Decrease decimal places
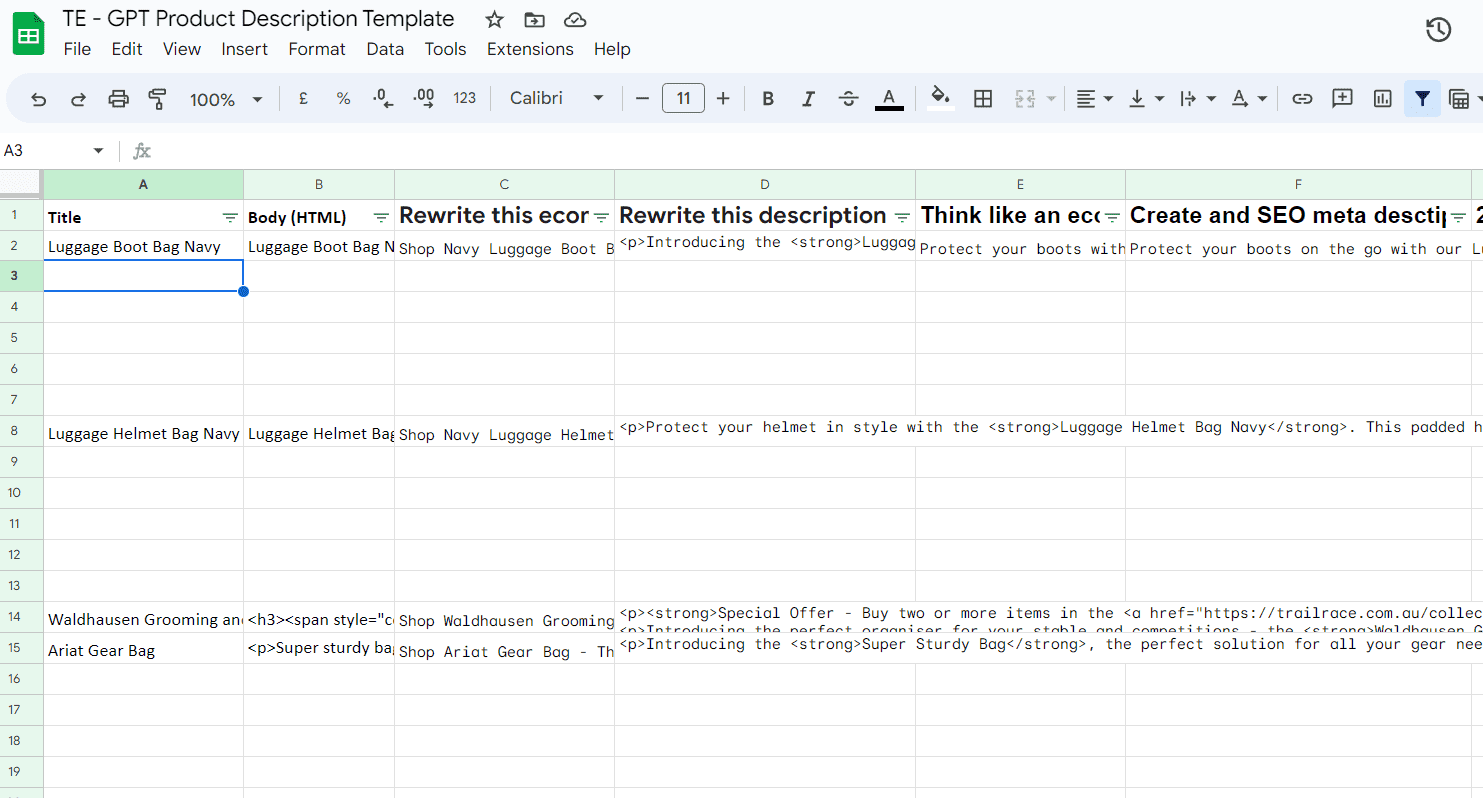This screenshot has width=1483, height=798. pos(383,98)
